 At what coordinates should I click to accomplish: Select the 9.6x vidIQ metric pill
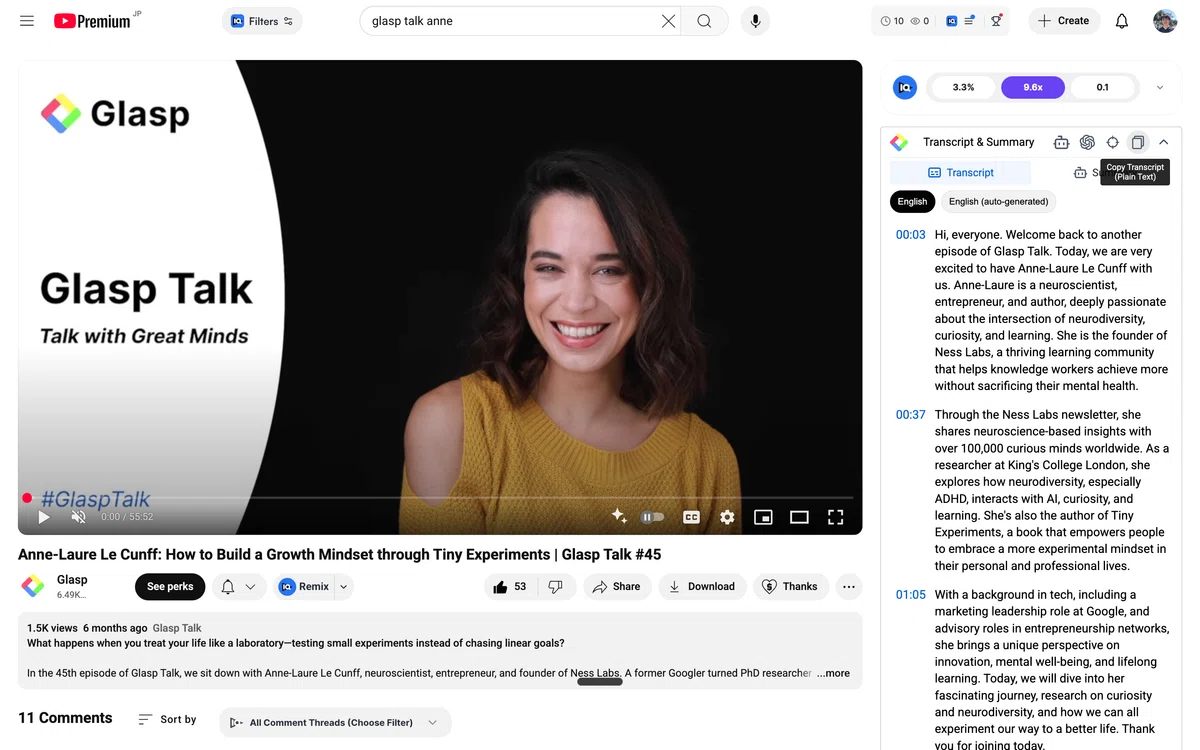(1033, 87)
